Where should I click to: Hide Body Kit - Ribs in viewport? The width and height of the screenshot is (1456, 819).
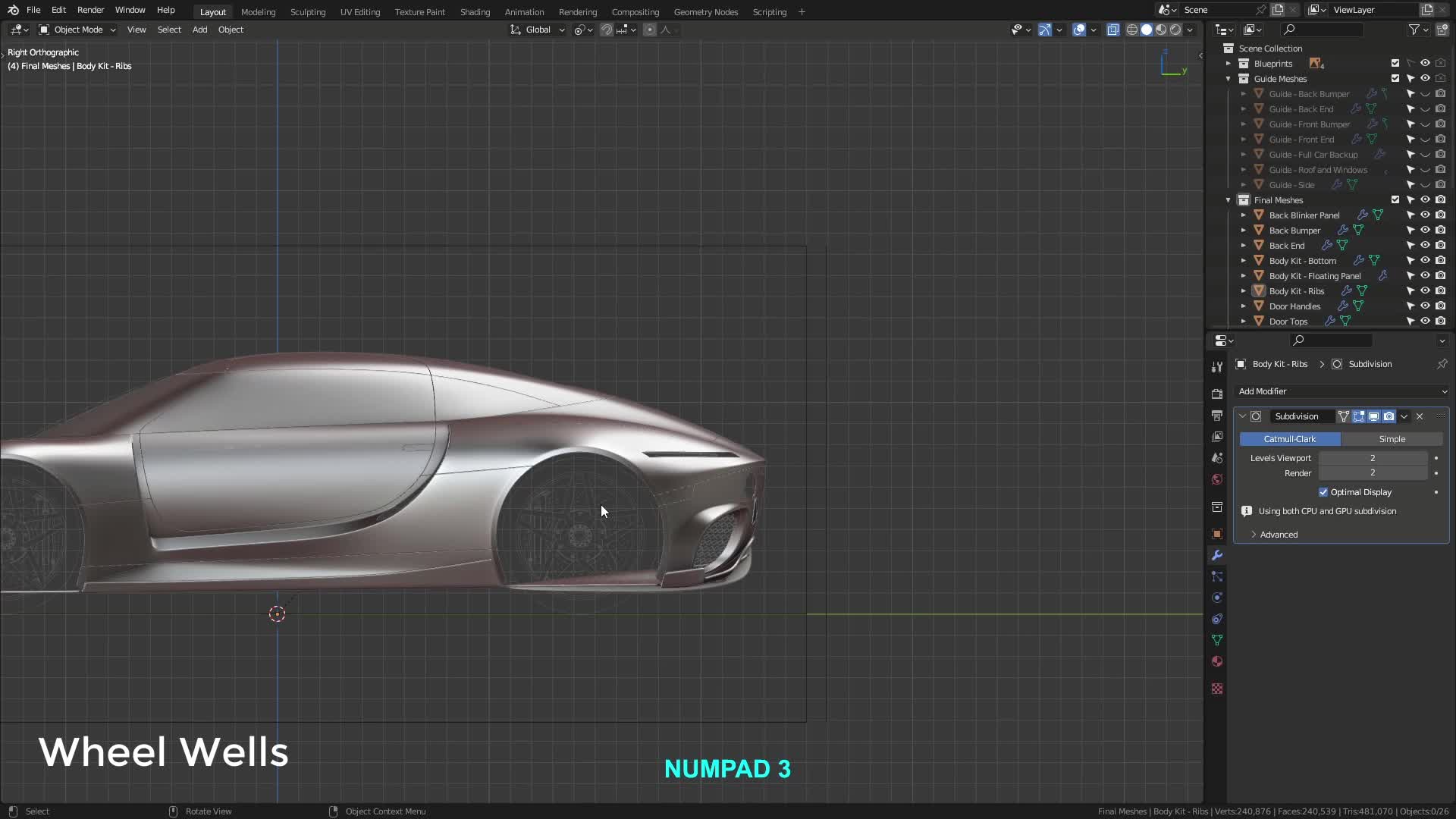point(1425,291)
